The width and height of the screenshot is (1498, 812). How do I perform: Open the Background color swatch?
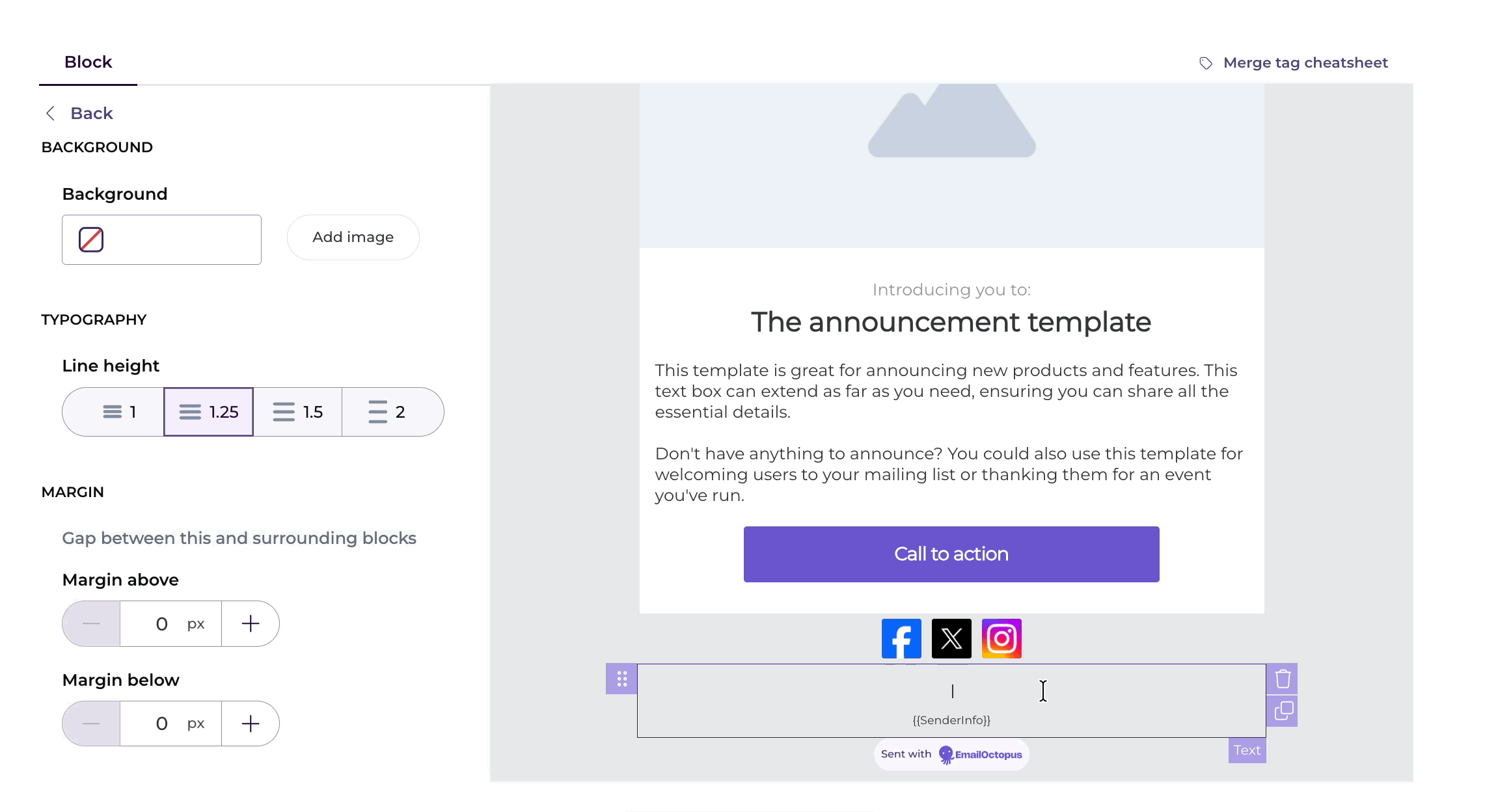click(90, 239)
